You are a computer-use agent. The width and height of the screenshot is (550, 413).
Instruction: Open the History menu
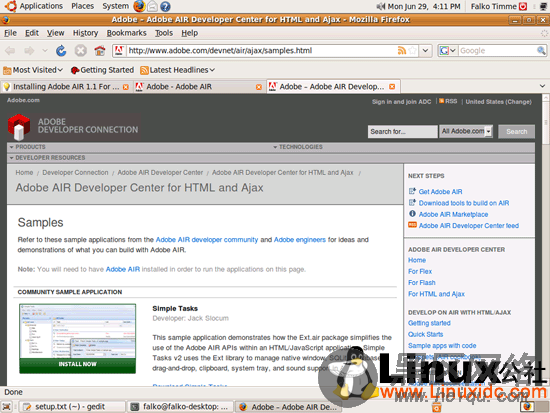(85, 33)
